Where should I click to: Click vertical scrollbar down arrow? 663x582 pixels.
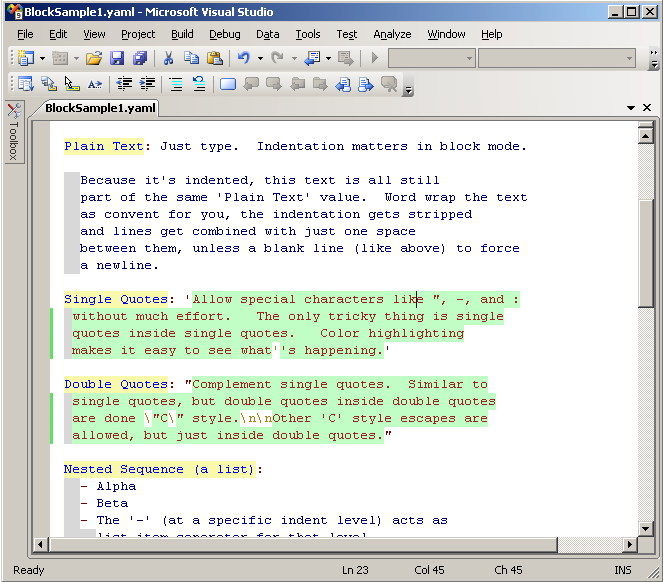pos(646,528)
